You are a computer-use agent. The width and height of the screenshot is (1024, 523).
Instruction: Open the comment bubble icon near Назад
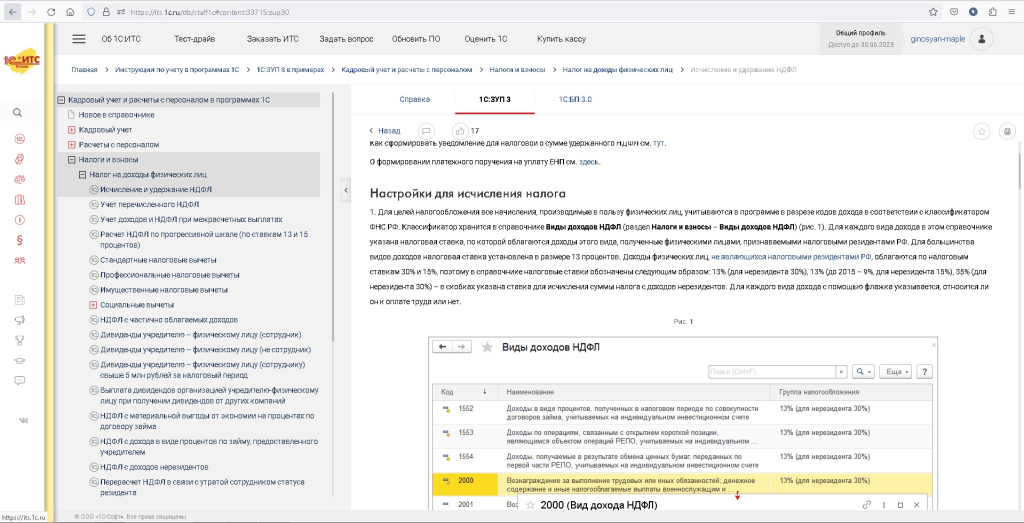426,131
